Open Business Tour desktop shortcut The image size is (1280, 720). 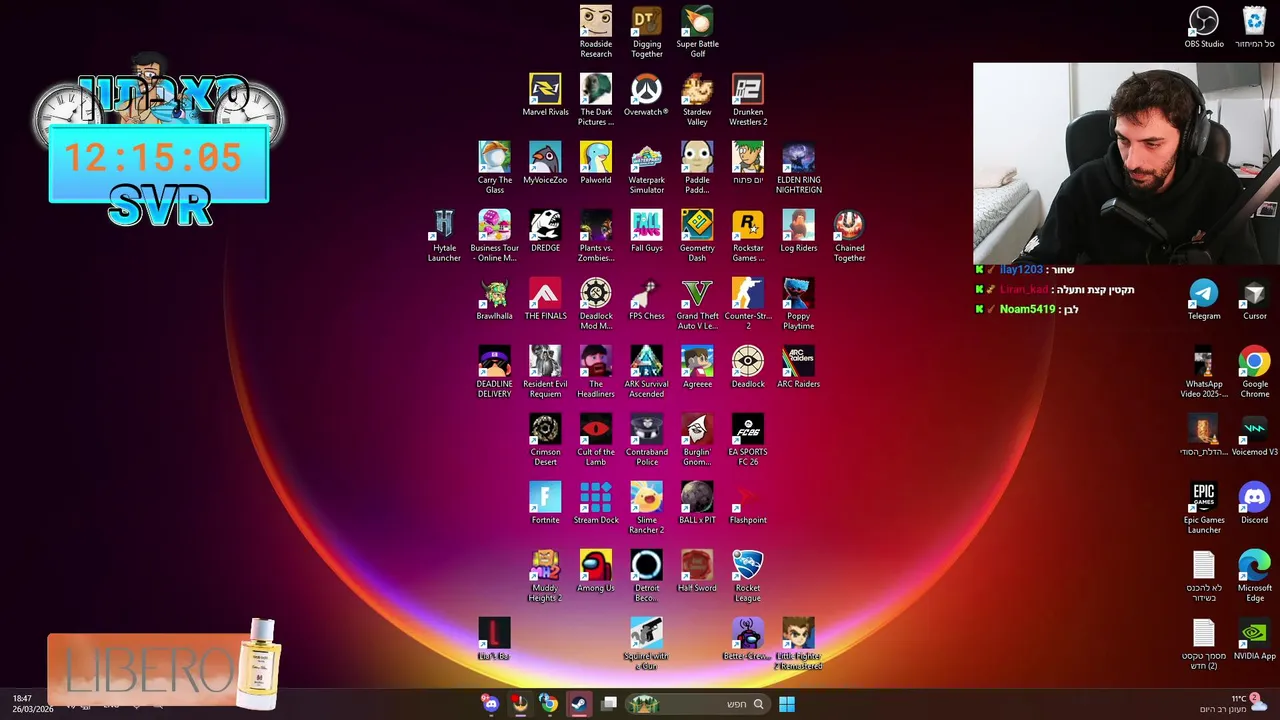[x=494, y=236]
